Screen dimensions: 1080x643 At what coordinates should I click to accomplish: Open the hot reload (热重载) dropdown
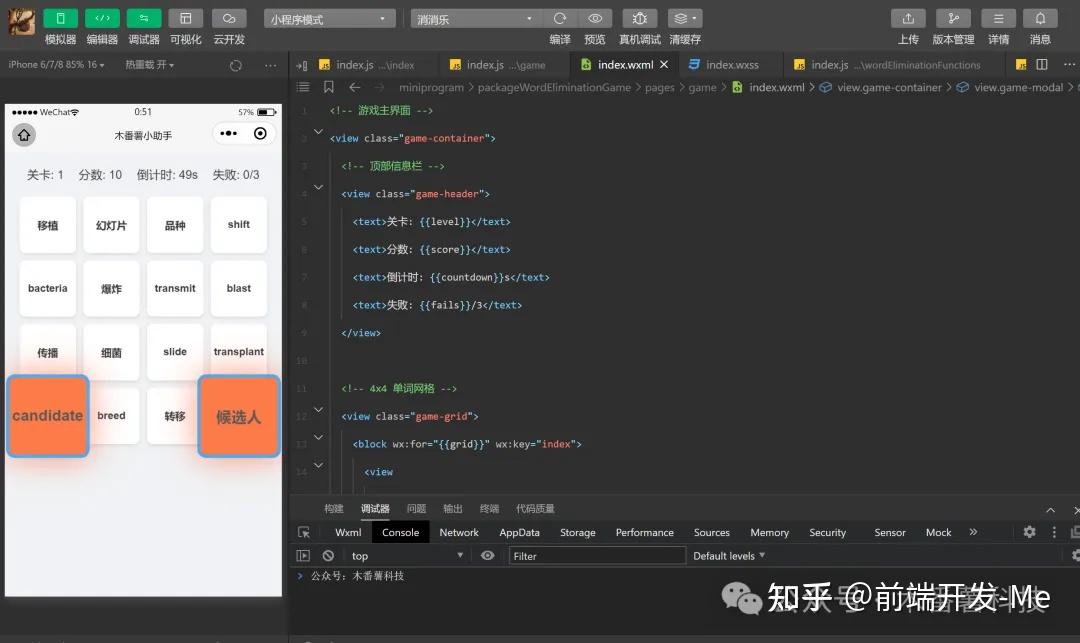click(149, 65)
